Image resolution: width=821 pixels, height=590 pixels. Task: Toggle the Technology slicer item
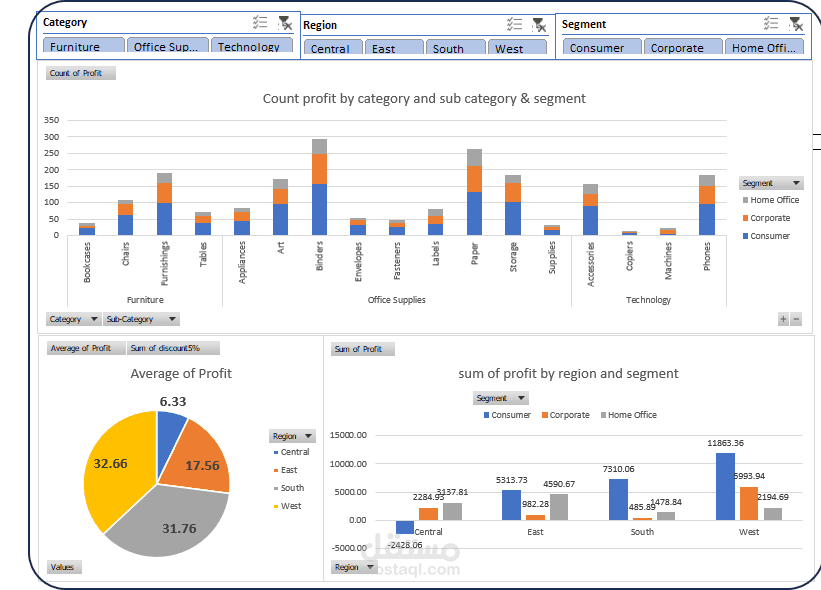pos(252,46)
